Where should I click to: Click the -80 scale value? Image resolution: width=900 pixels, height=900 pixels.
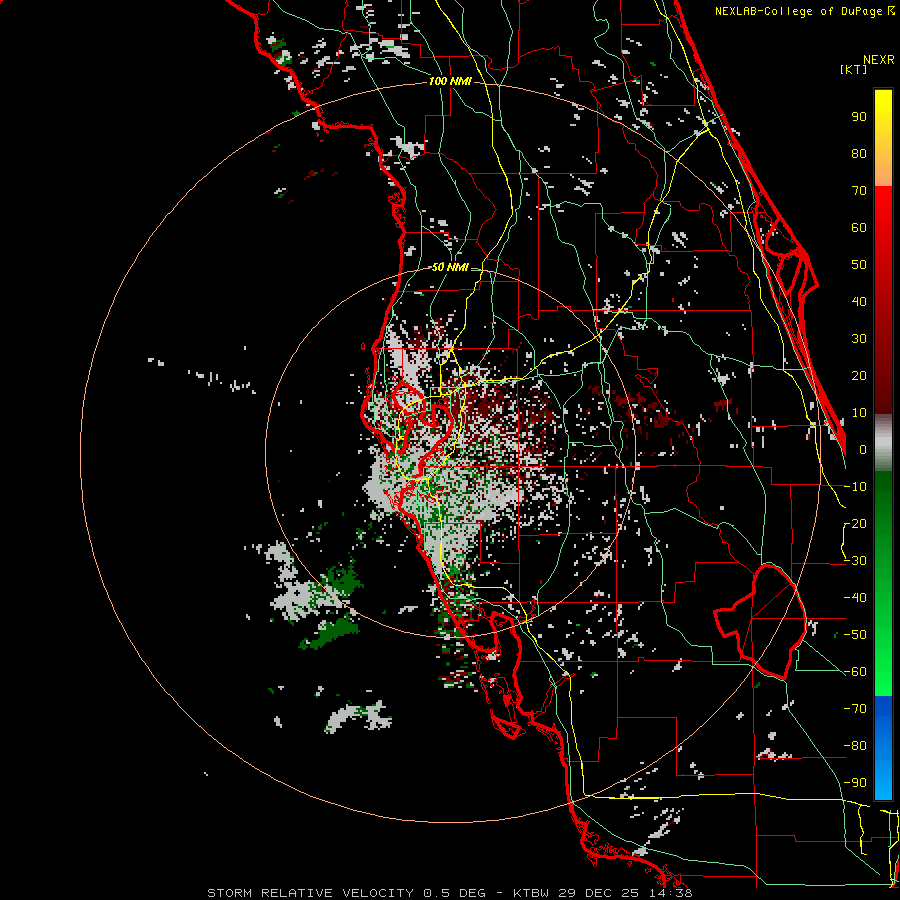click(x=855, y=746)
